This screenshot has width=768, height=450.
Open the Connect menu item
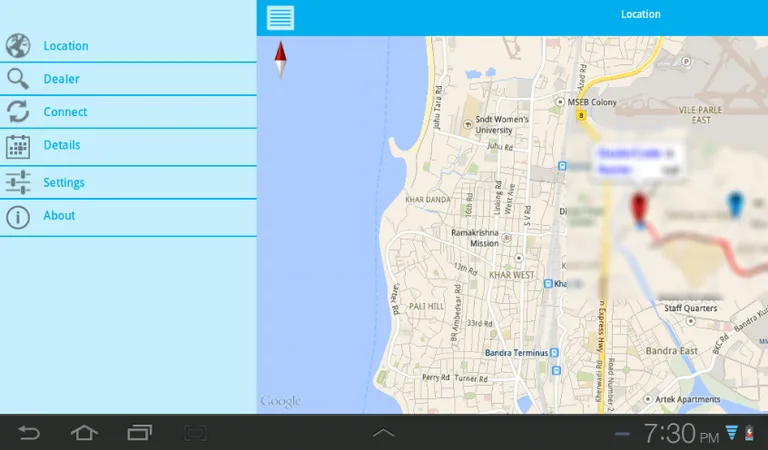[128, 112]
